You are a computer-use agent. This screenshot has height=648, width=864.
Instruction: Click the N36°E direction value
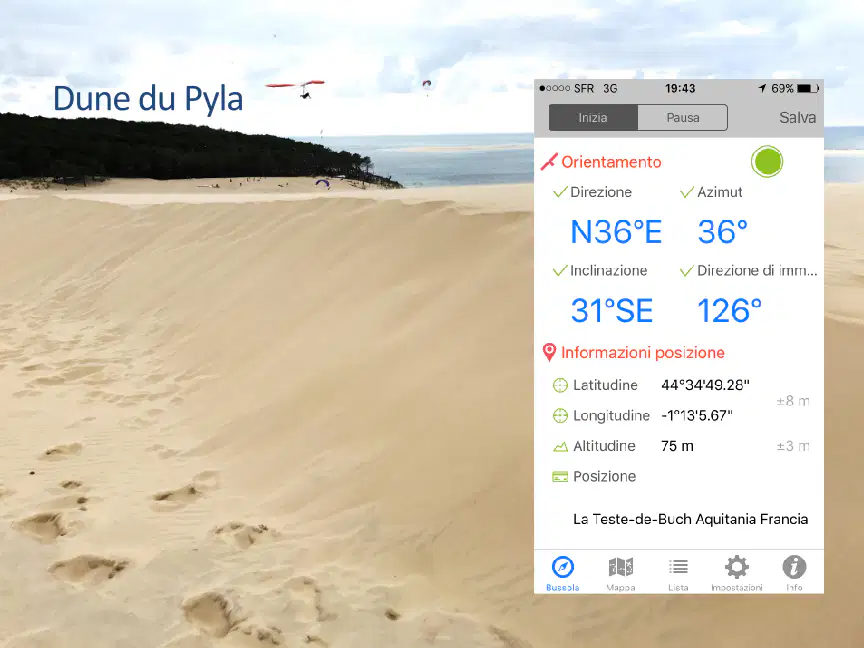pos(616,232)
